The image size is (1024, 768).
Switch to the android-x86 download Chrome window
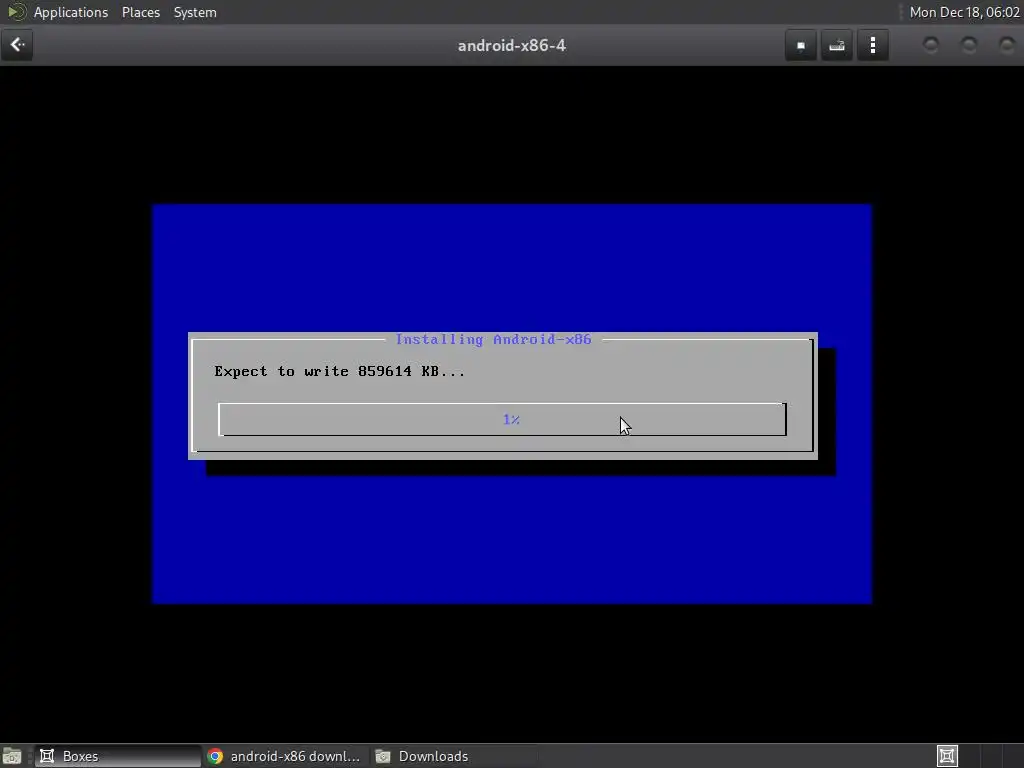[x=286, y=756]
